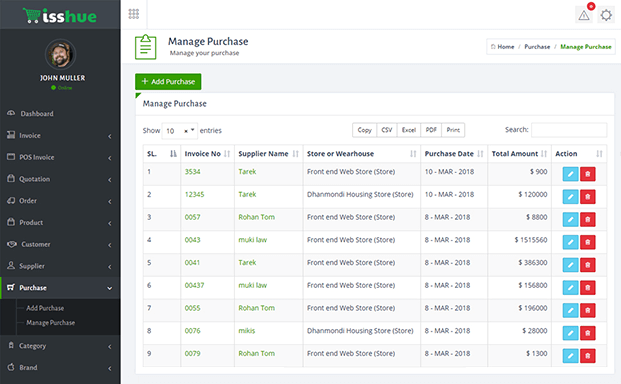Edit purchase invoice 0076
The height and width of the screenshot is (384, 621).
(570, 333)
